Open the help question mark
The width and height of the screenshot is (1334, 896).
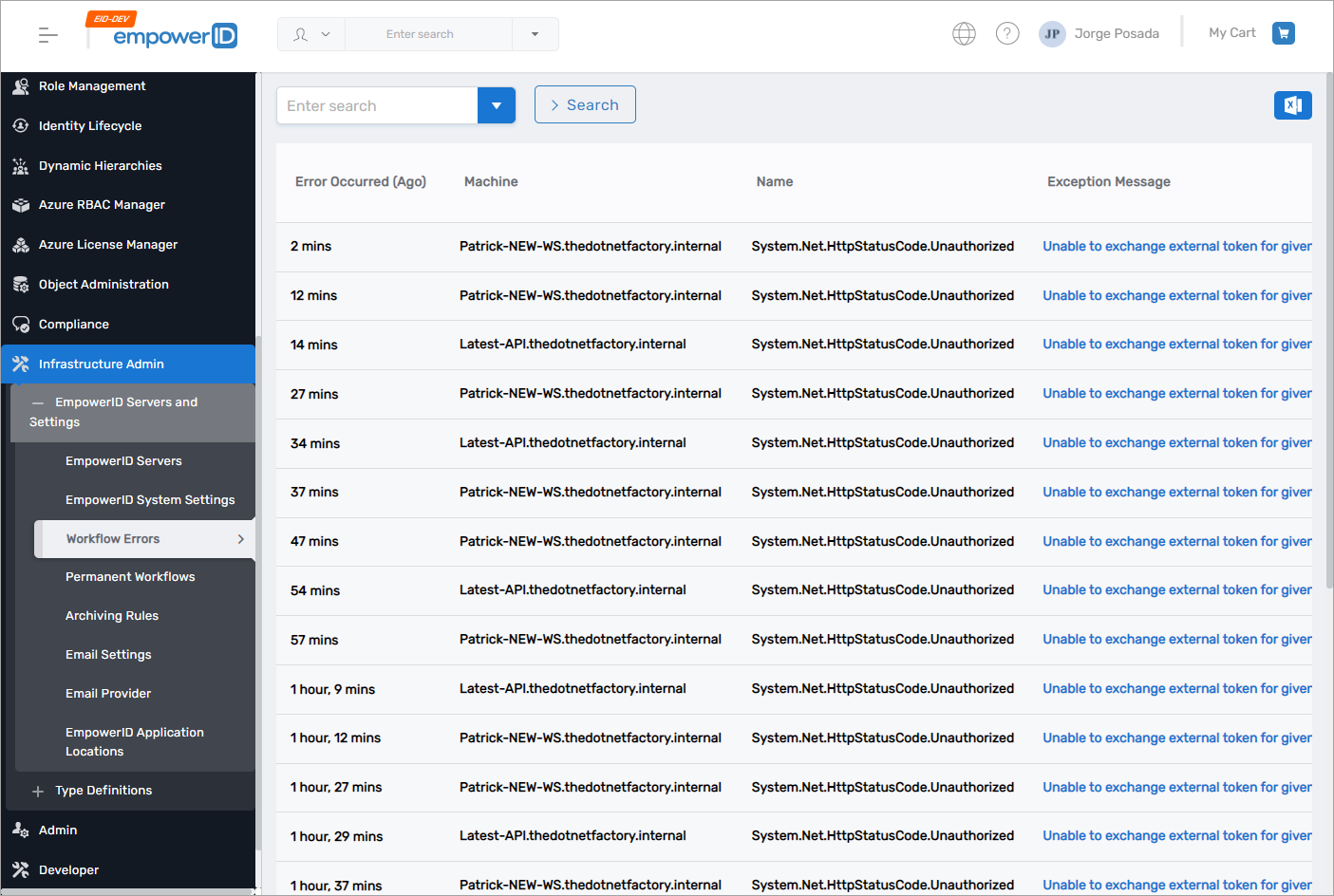point(1007,33)
